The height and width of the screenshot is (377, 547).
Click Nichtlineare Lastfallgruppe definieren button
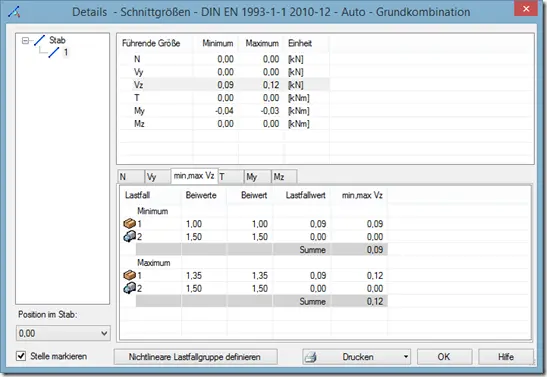point(195,357)
